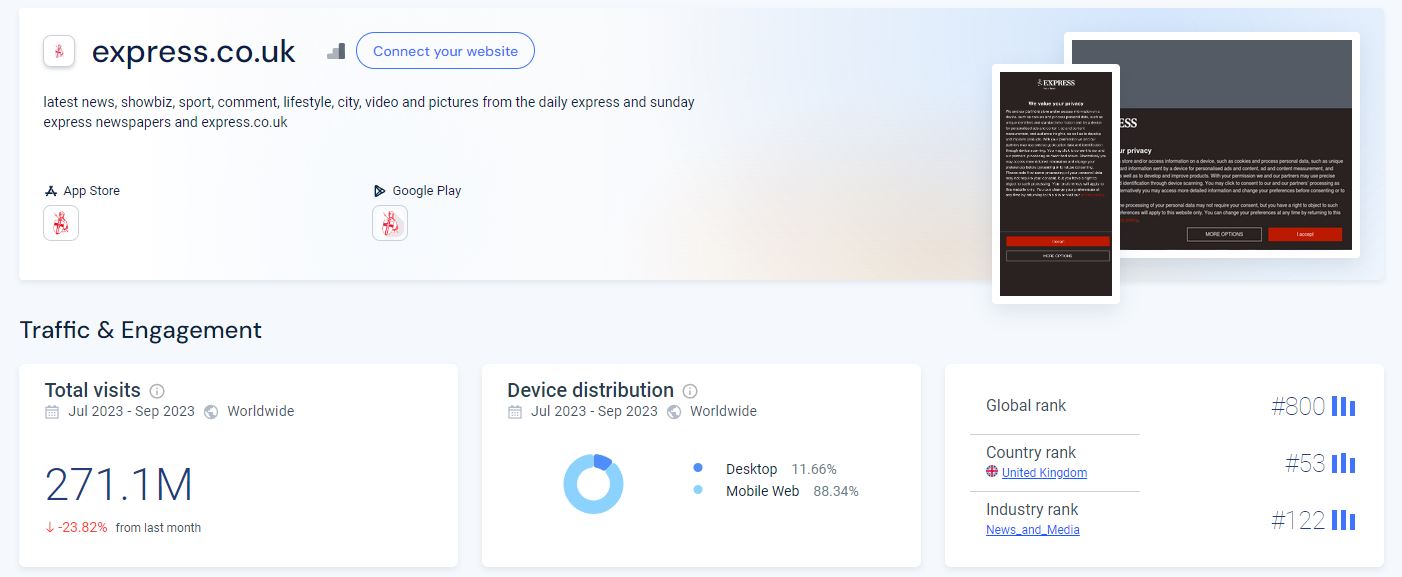Click the Industry rank #122 value

[1298, 520]
